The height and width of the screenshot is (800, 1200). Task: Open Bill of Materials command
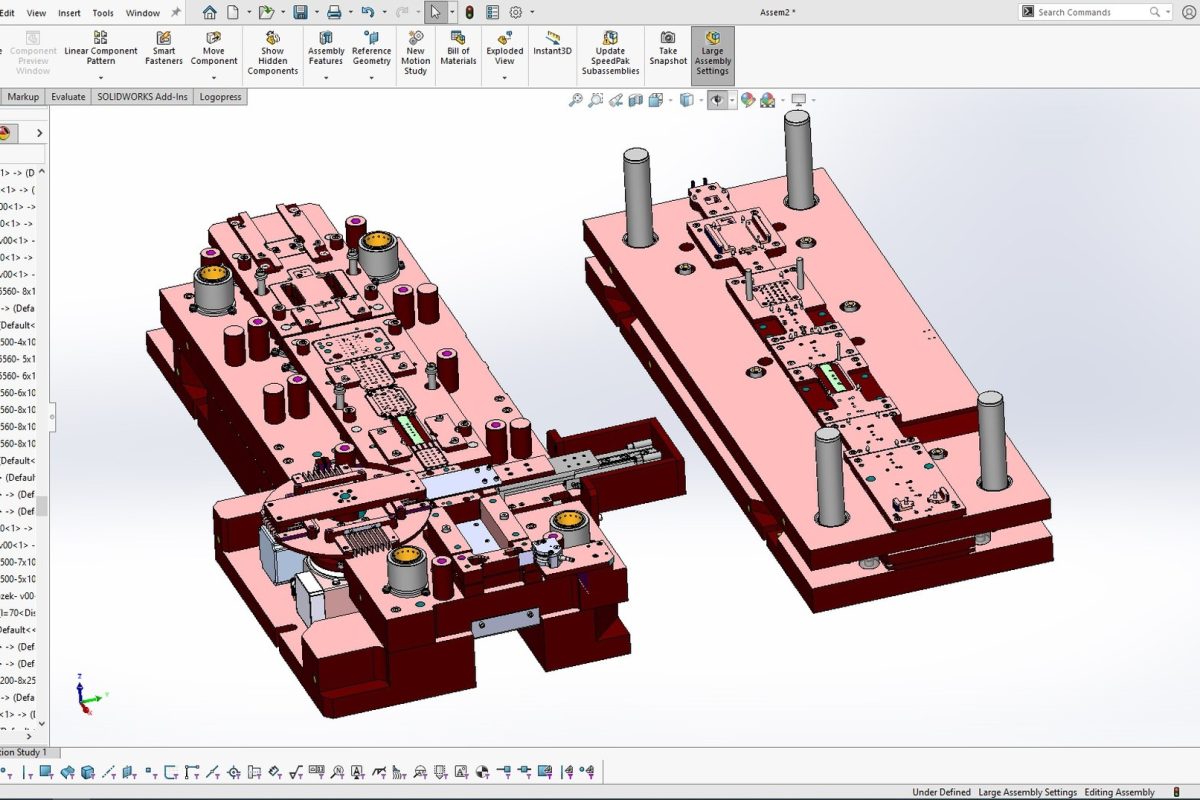(458, 50)
